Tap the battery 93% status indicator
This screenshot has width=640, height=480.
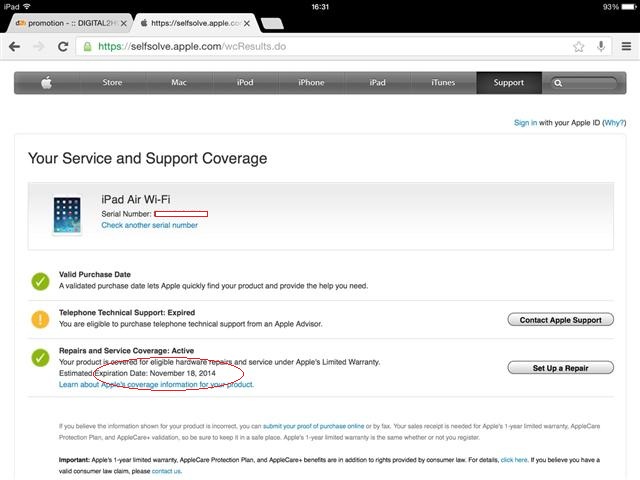(x=620, y=7)
